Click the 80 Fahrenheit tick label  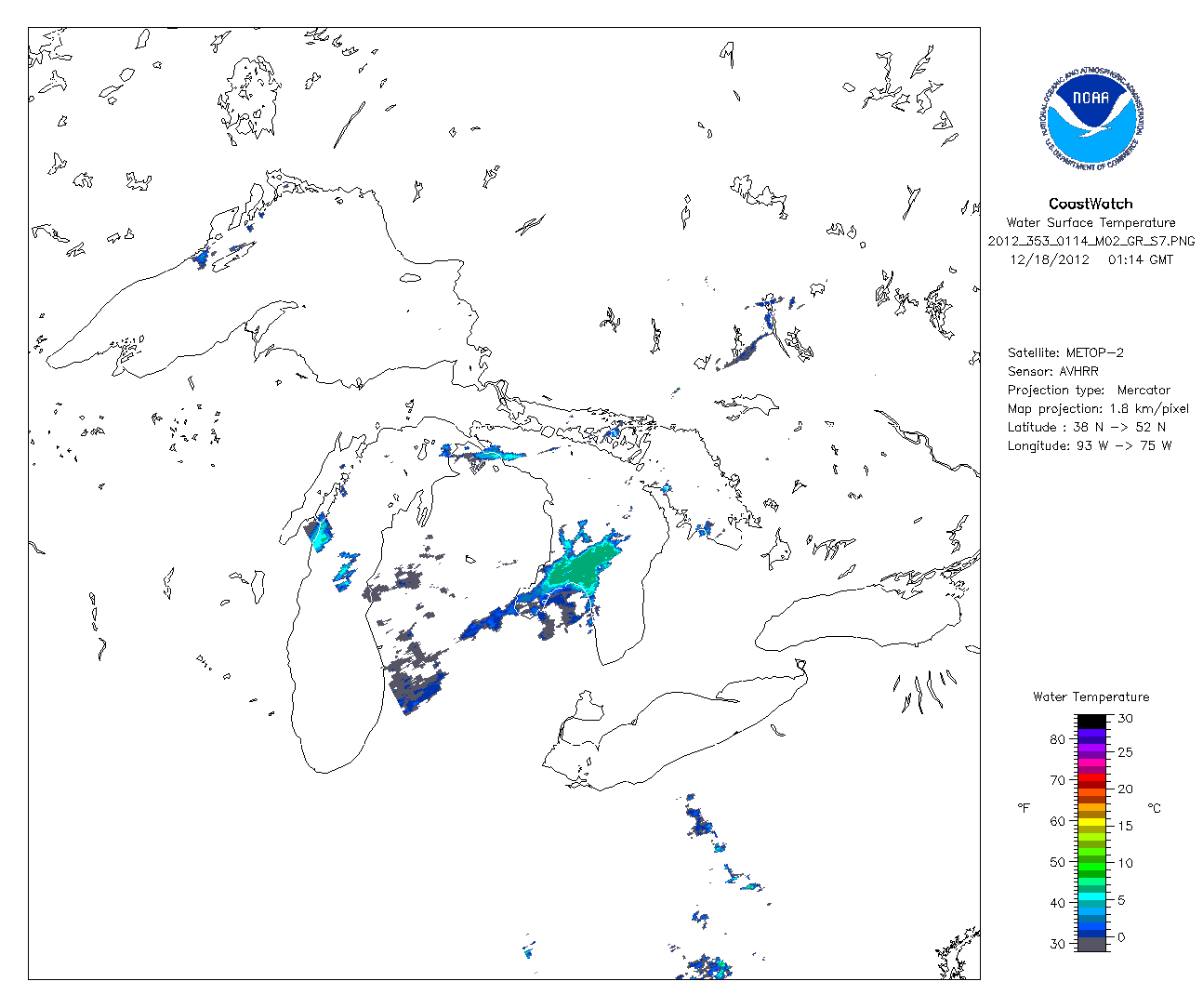tap(1057, 740)
